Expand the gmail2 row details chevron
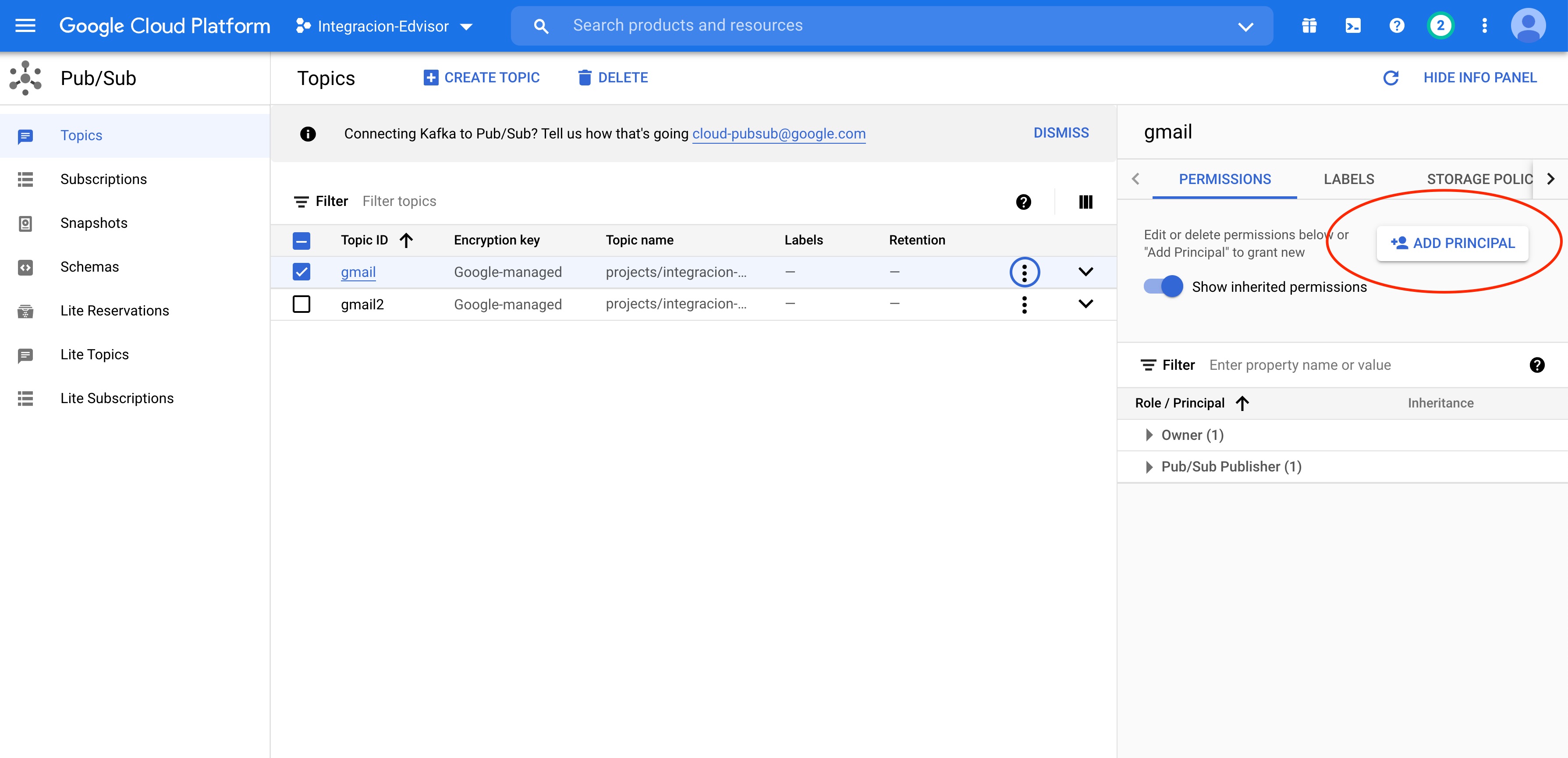1568x758 pixels. [1086, 304]
